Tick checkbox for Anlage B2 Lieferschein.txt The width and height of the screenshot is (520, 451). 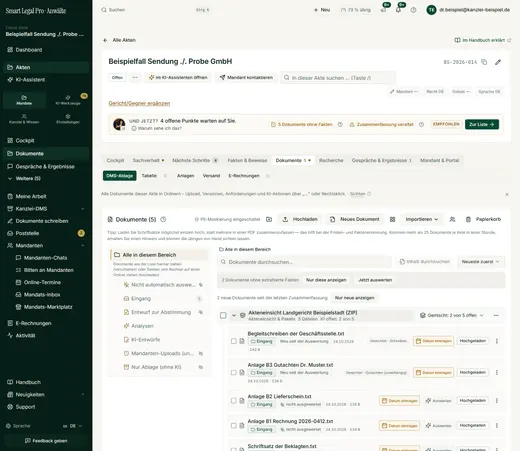pos(234,401)
